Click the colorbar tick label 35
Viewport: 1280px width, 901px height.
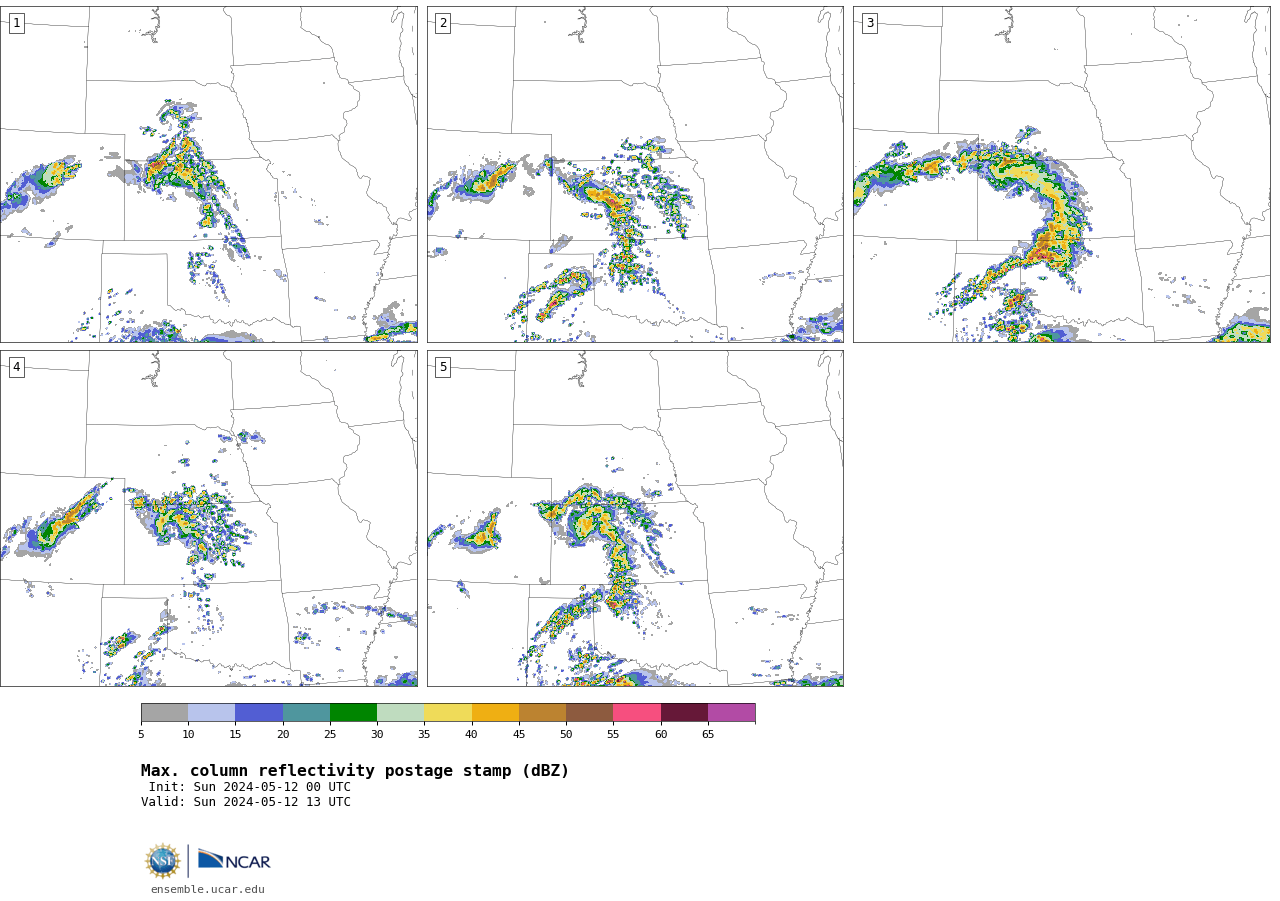(424, 734)
